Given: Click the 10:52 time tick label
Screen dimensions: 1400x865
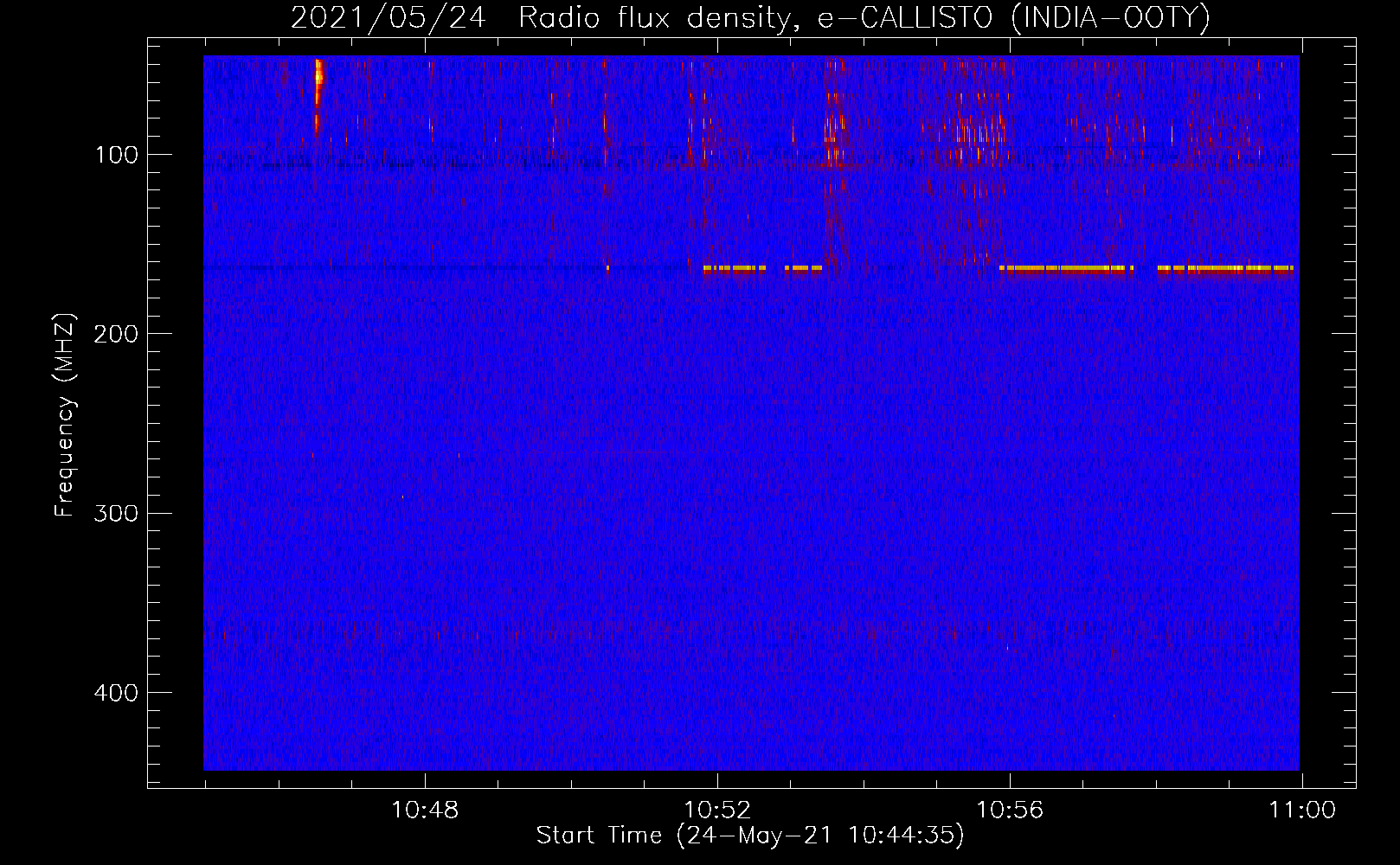Looking at the screenshot, I should 717,811.
